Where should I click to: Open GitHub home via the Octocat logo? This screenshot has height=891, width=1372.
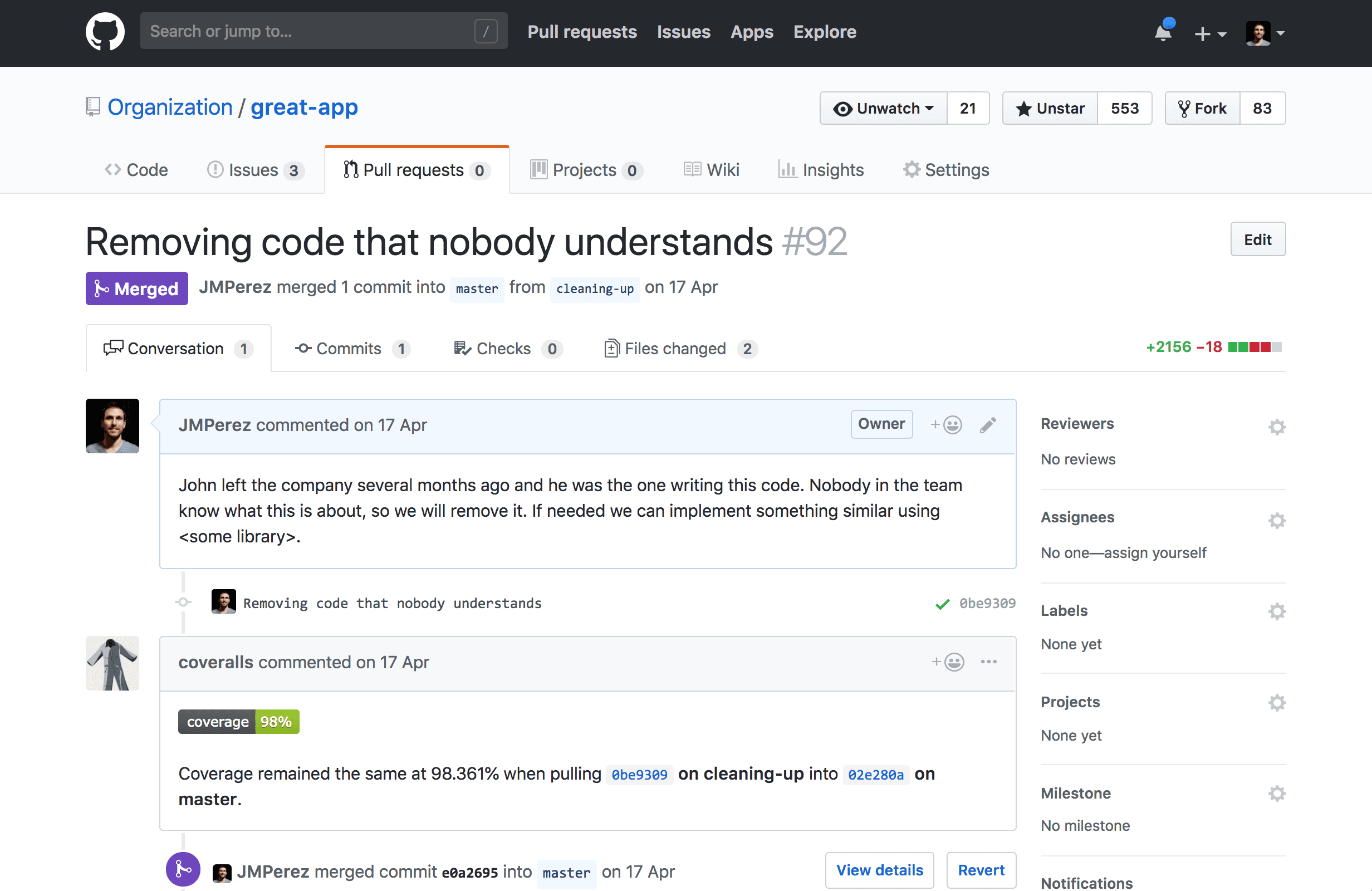[105, 32]
